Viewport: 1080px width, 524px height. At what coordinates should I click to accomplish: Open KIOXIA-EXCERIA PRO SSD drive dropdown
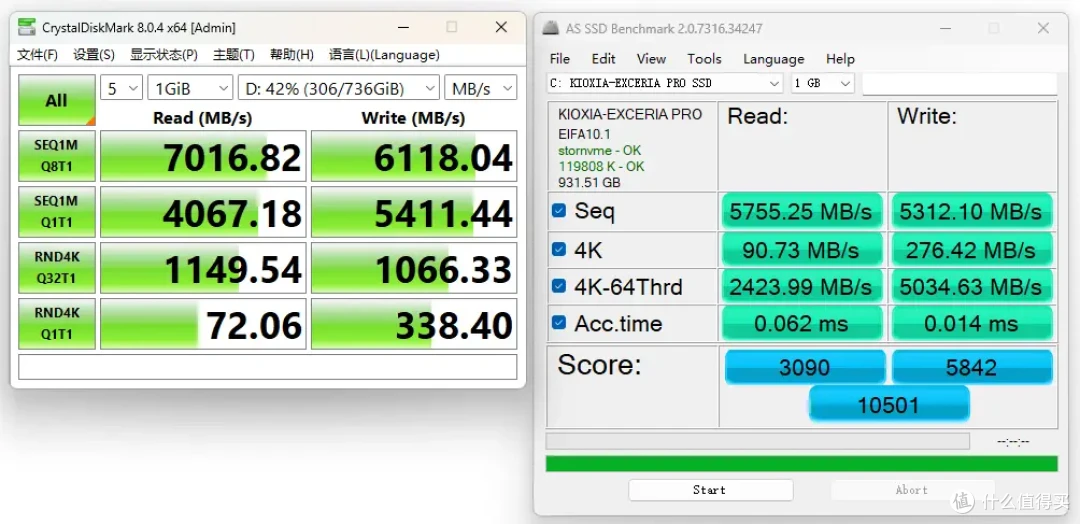665,83
